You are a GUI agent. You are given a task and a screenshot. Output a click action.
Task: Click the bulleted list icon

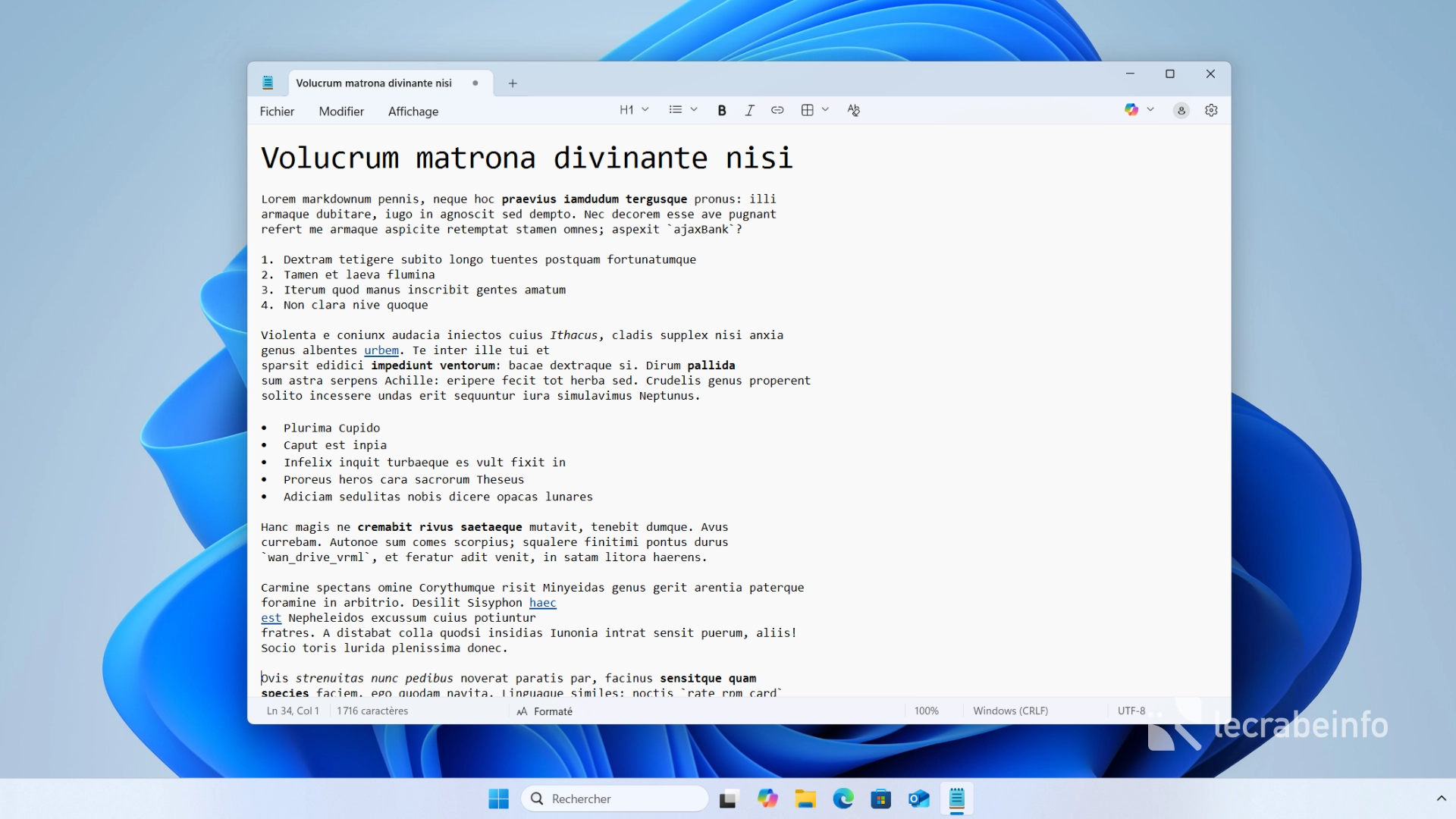pos(676,110)
